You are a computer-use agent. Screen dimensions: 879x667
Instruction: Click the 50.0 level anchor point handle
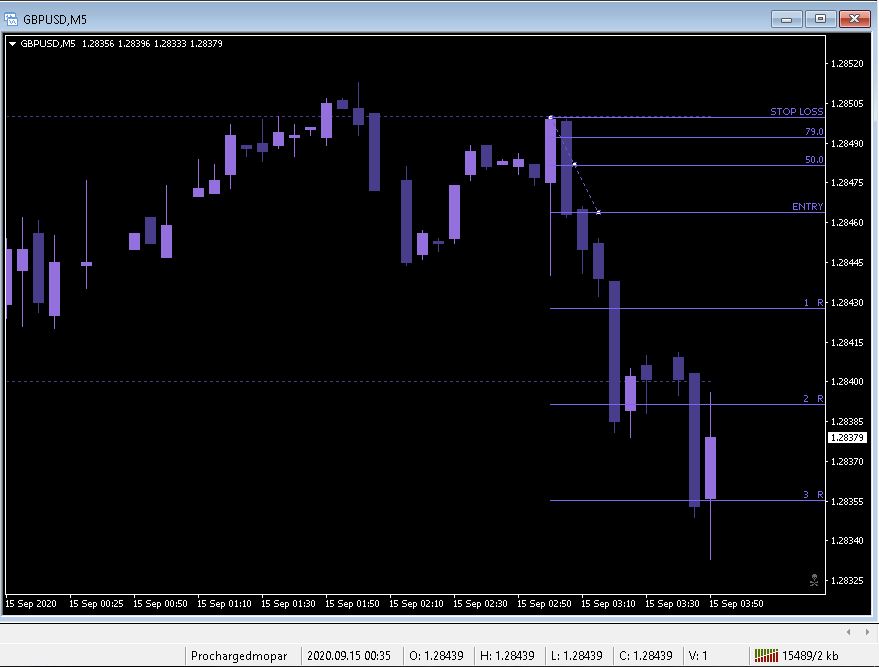(575, 164)
